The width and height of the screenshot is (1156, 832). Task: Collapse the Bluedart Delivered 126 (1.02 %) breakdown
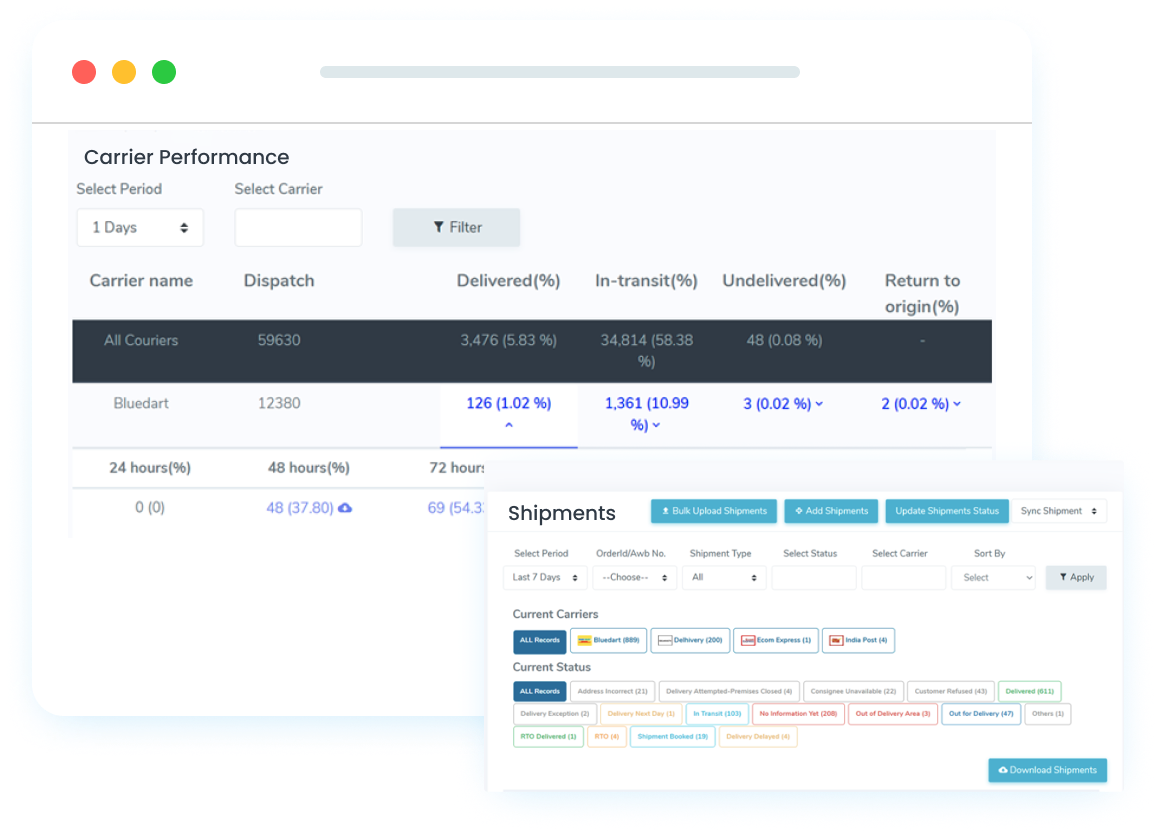point(508,425)
